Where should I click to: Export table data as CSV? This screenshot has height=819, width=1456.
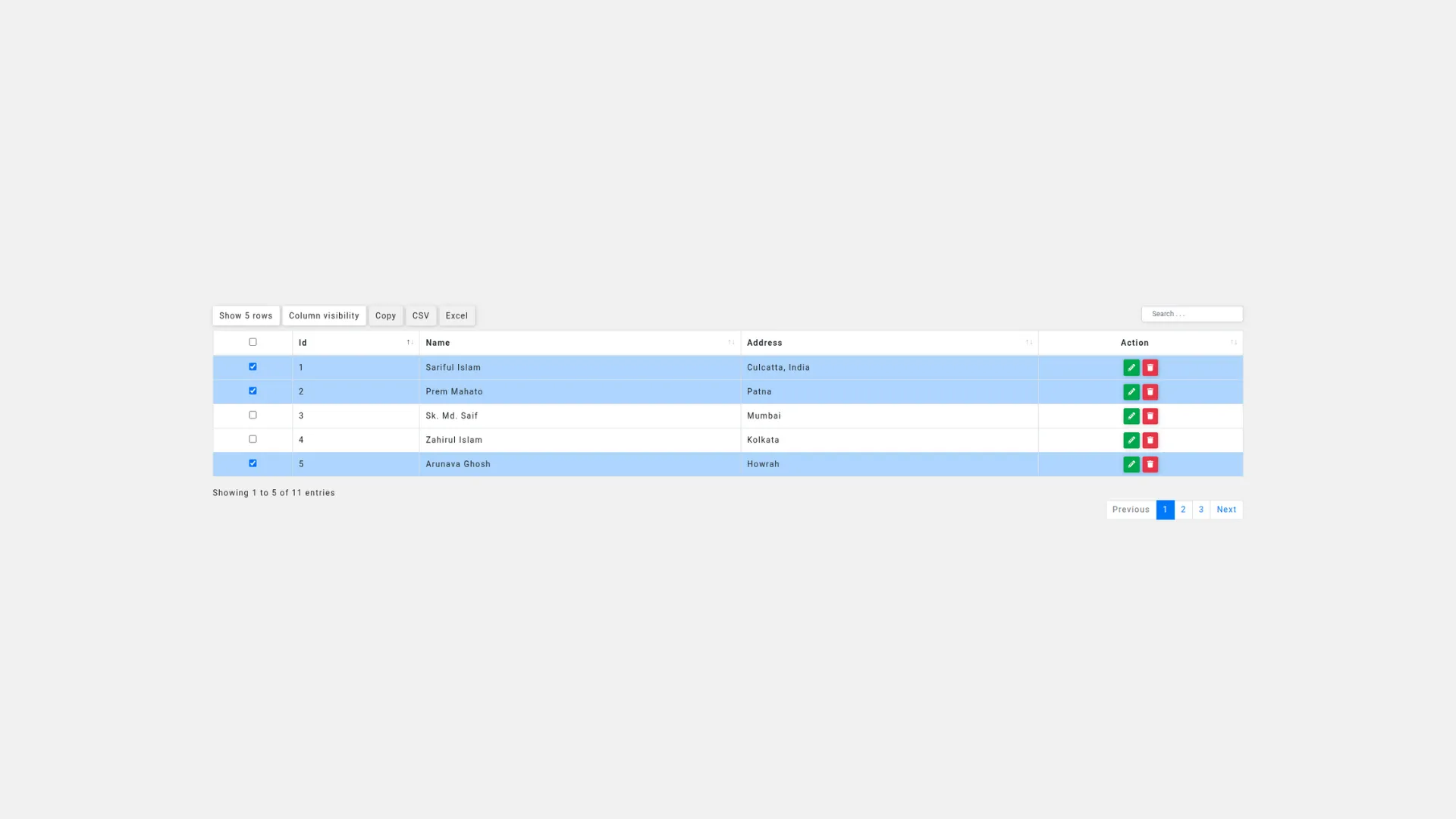coord(420,315)
